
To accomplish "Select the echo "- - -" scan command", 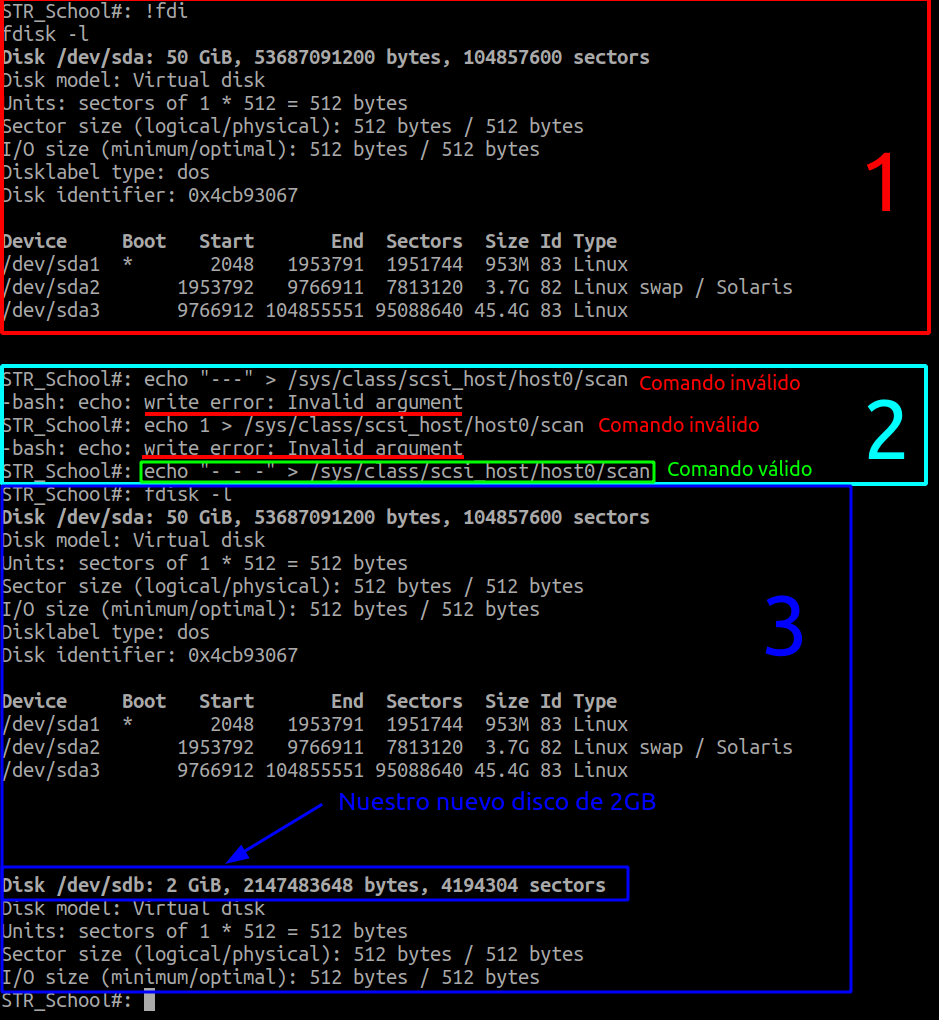I will coord(397,471).
